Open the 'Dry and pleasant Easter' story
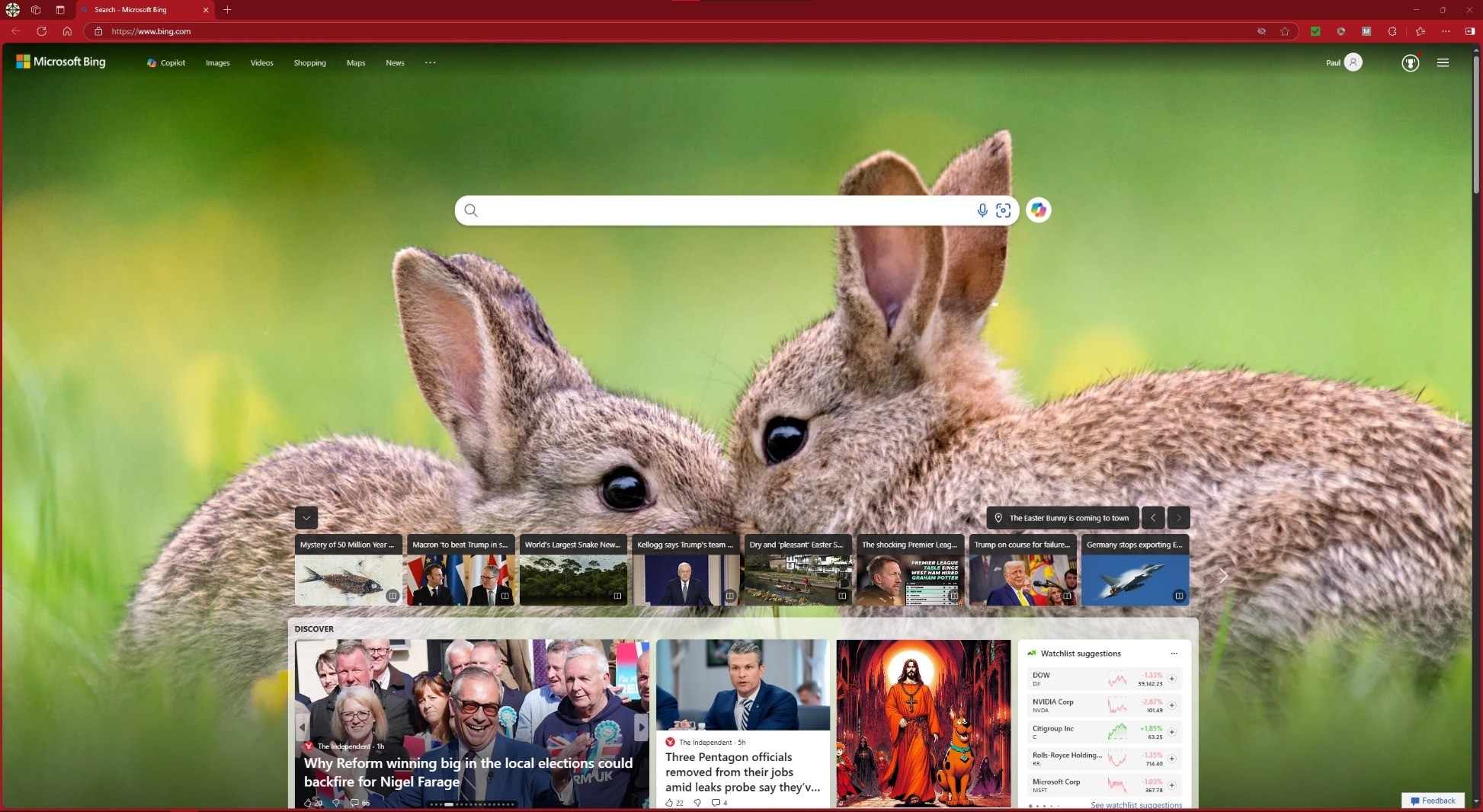This screenshot has width=1483, height=812. coord(798,571)
